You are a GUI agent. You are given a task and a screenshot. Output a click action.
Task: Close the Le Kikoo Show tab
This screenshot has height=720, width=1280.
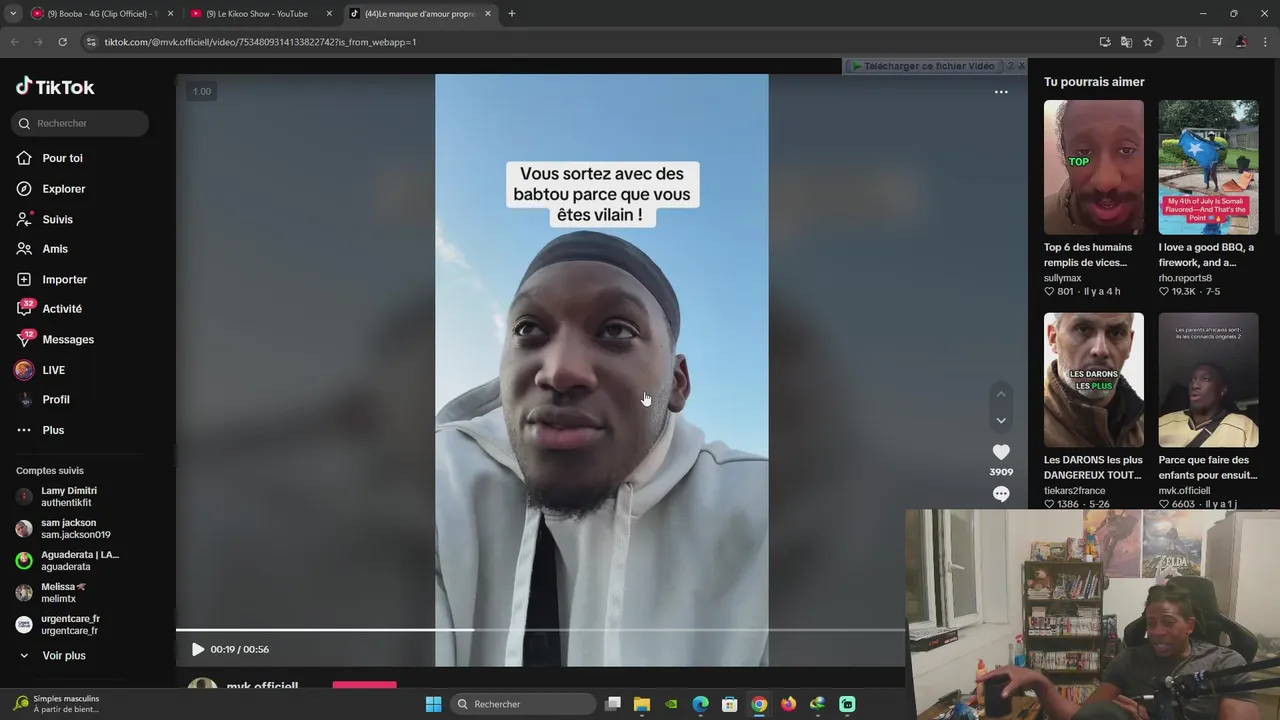[329, 14]
